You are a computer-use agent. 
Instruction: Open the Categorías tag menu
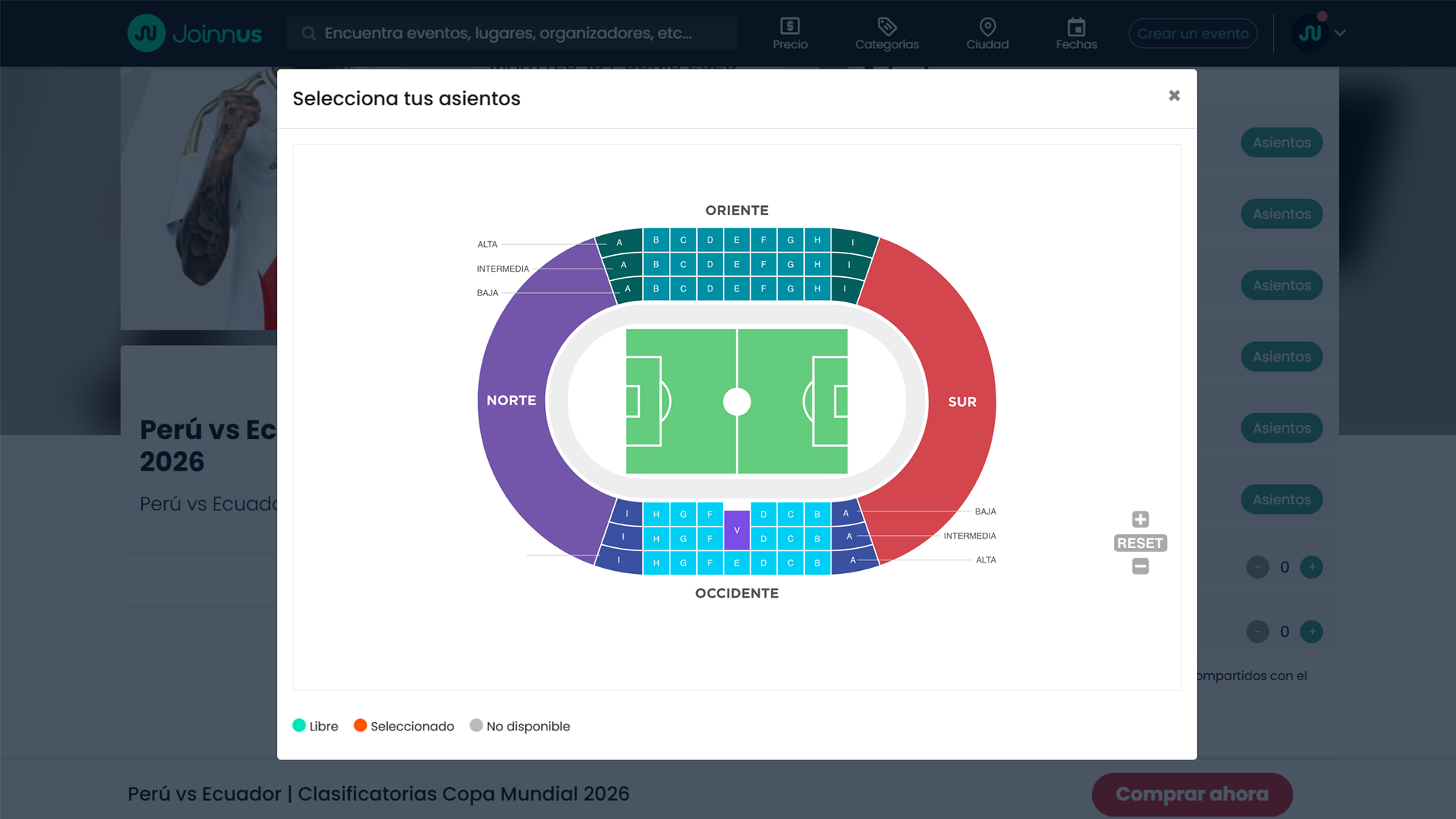tap(886, 34)
